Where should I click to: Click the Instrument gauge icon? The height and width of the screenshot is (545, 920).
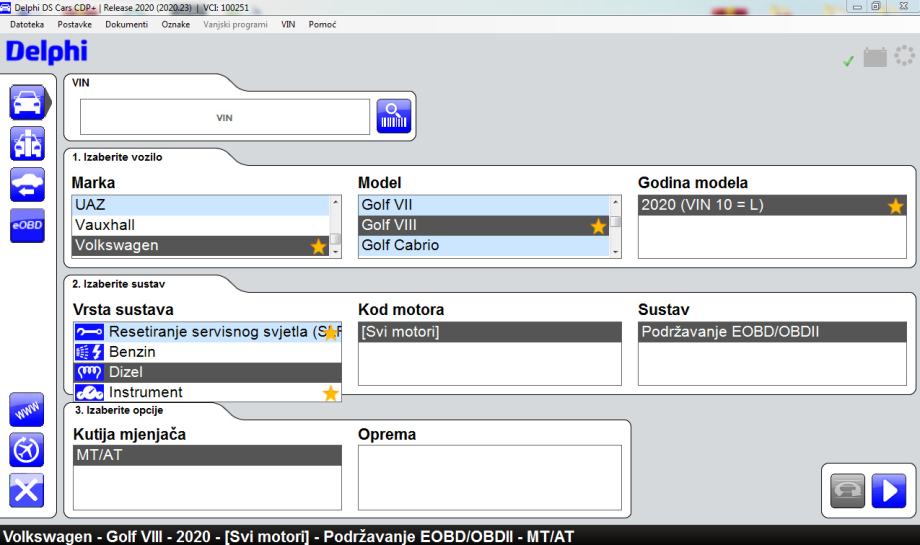[89, 392]
